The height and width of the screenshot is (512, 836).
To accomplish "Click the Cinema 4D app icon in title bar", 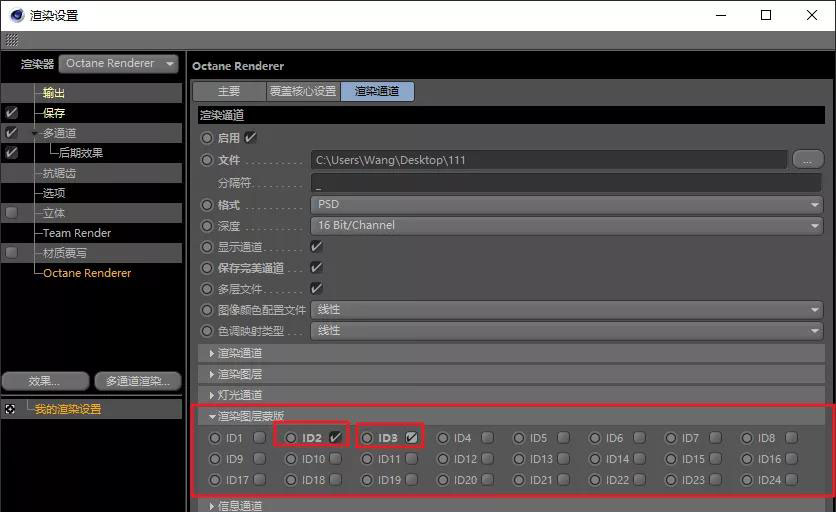I will [17, 15].
